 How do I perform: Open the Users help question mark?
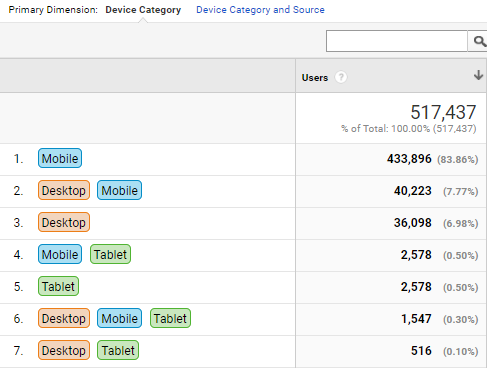tap(341, 77)
